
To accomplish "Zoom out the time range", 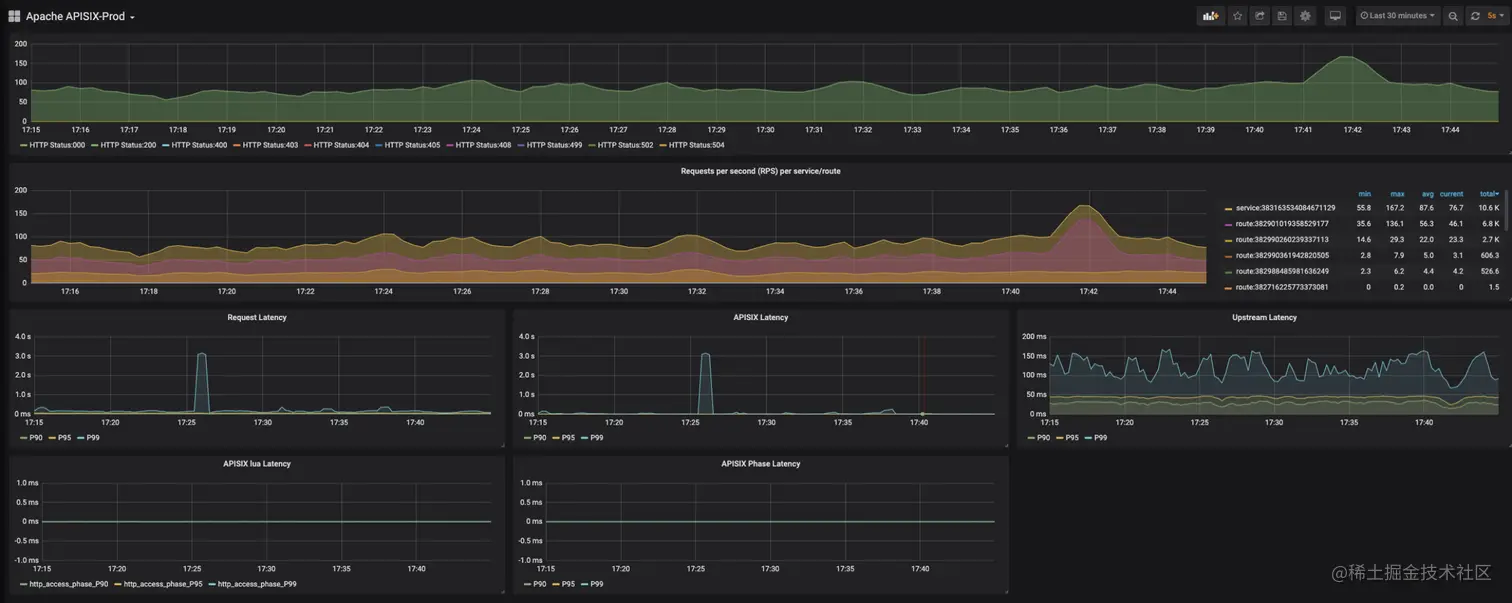I will pos(1453,16).
